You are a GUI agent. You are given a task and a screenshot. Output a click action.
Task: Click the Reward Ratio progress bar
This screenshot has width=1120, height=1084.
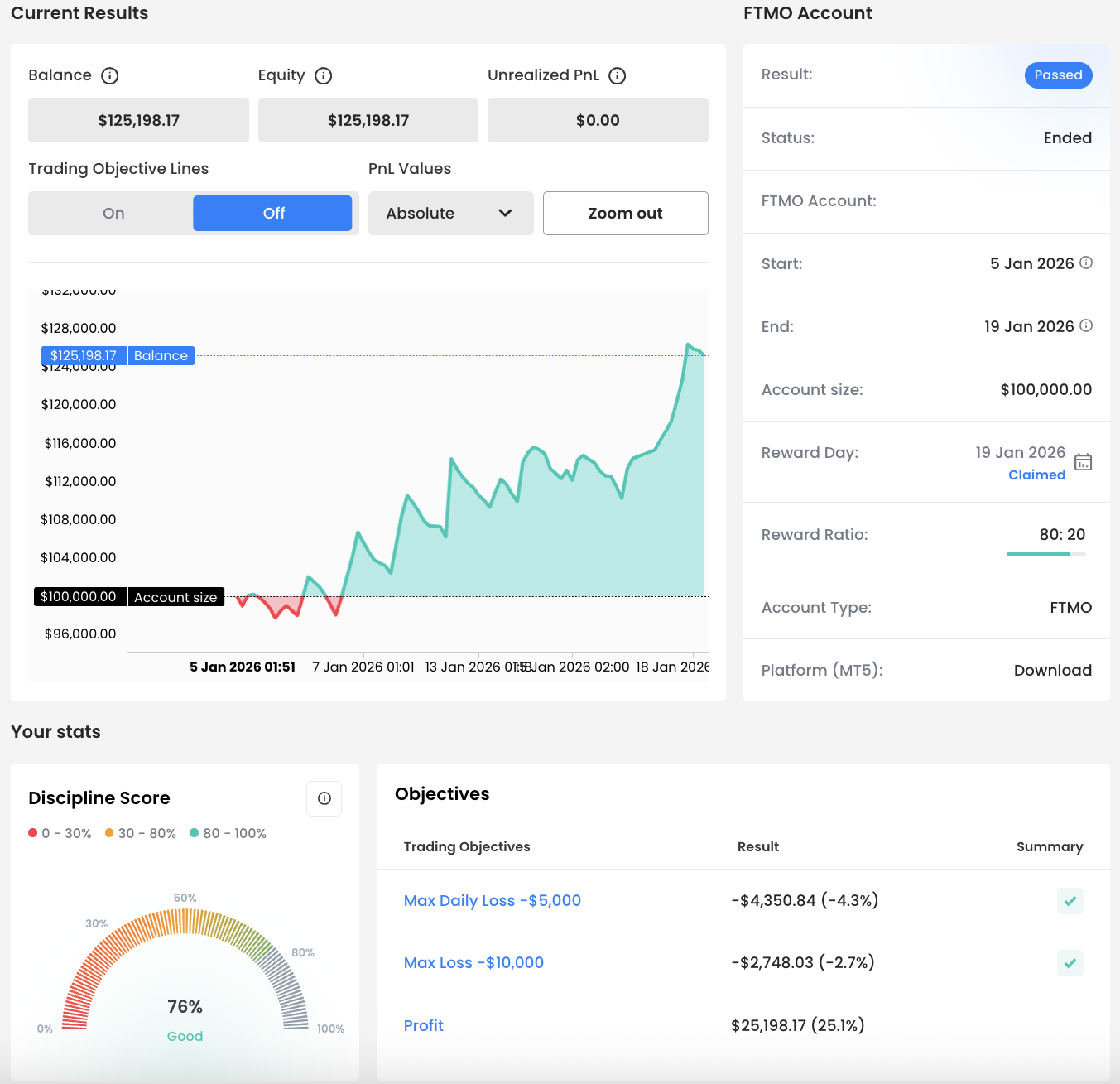(x=1045, y=554)
